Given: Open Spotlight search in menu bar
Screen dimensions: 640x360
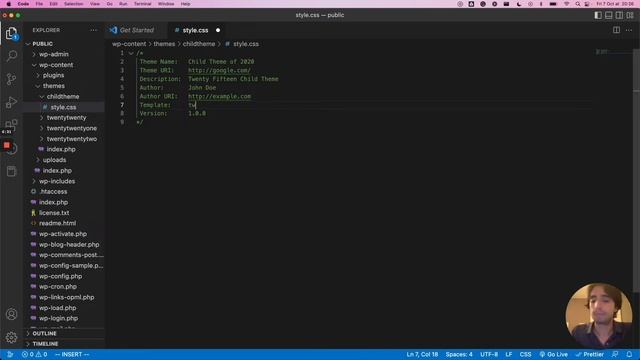Looking at the screenshot, I should point(577,4).
